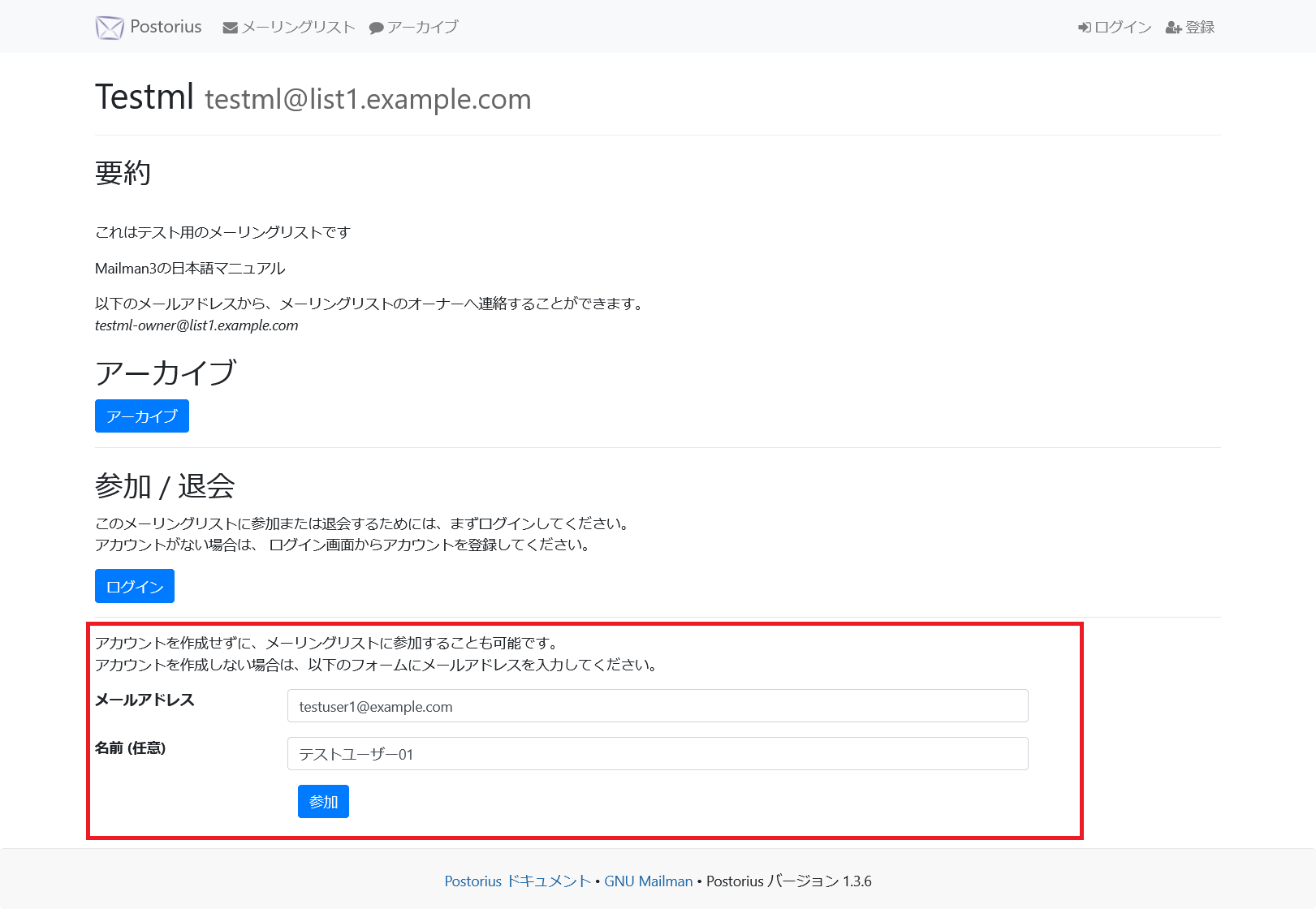Click the 参加 / 退会 section heading

click(165, 486)
